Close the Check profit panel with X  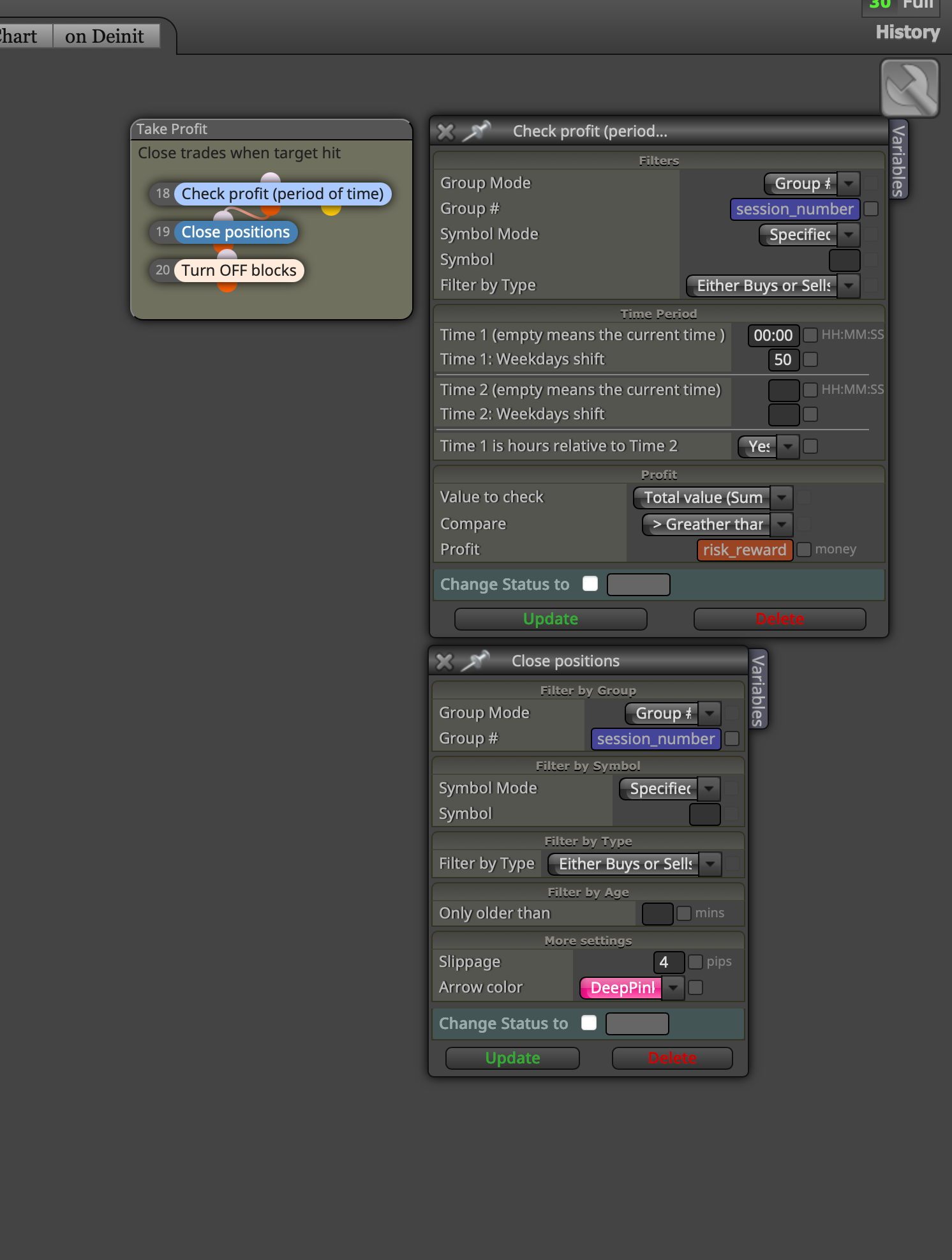point(445,131)
